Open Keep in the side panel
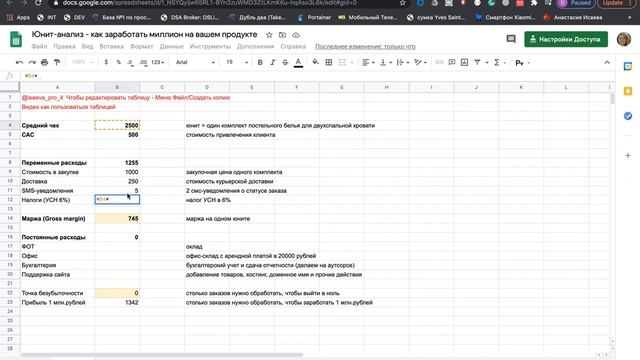Viewport: 640px width, 360px height. pos(628,91)
